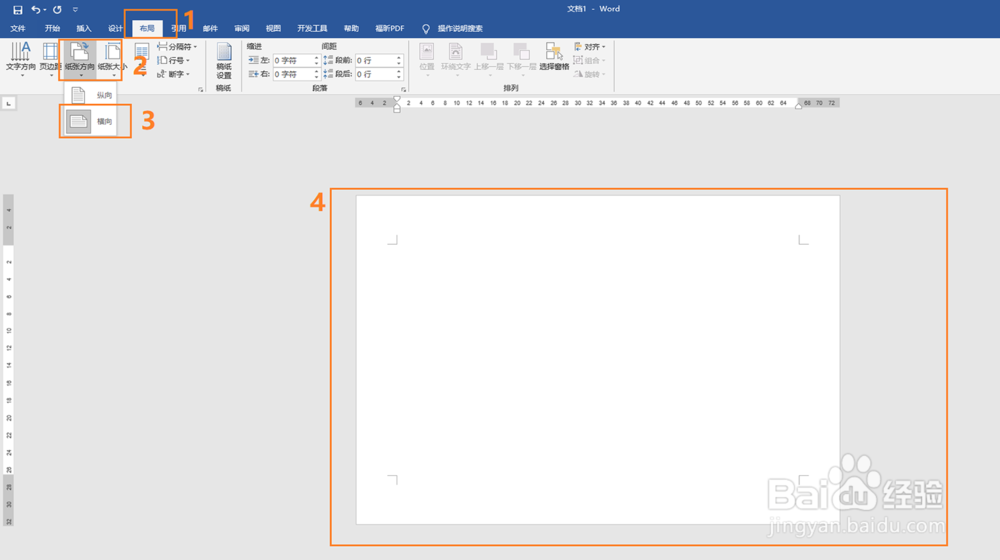Image resolution: width=1000 pixels, height=560 pixels.
Task: Open the 位置 position tool
Action: click(427, 59)
